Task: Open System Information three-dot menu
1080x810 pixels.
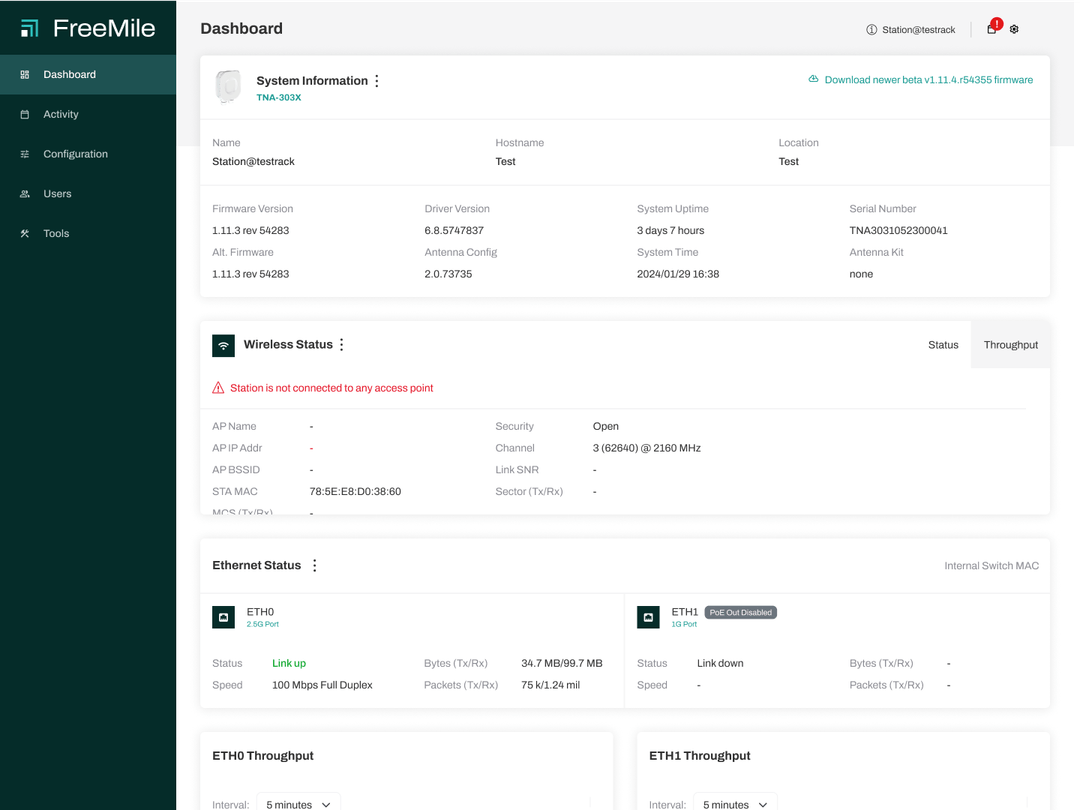Action: pos(377,81)
